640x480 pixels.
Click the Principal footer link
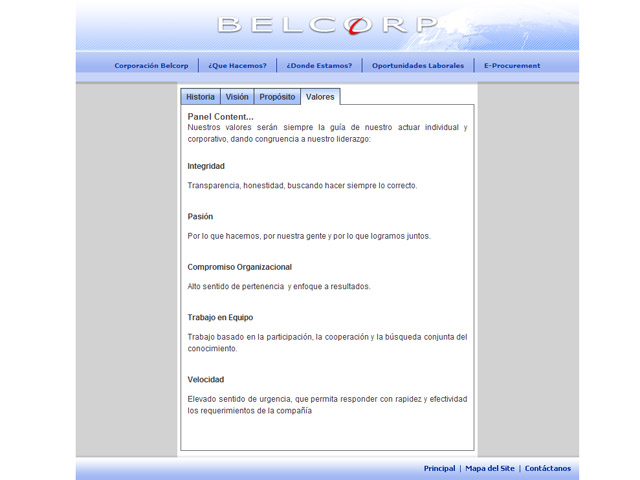tap(439, 468)
